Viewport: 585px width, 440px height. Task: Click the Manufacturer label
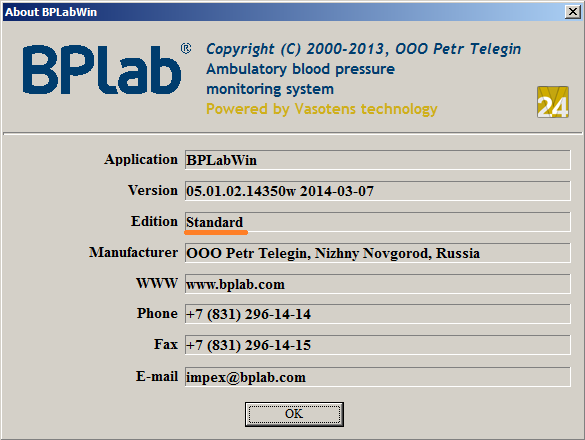(134, 252)
